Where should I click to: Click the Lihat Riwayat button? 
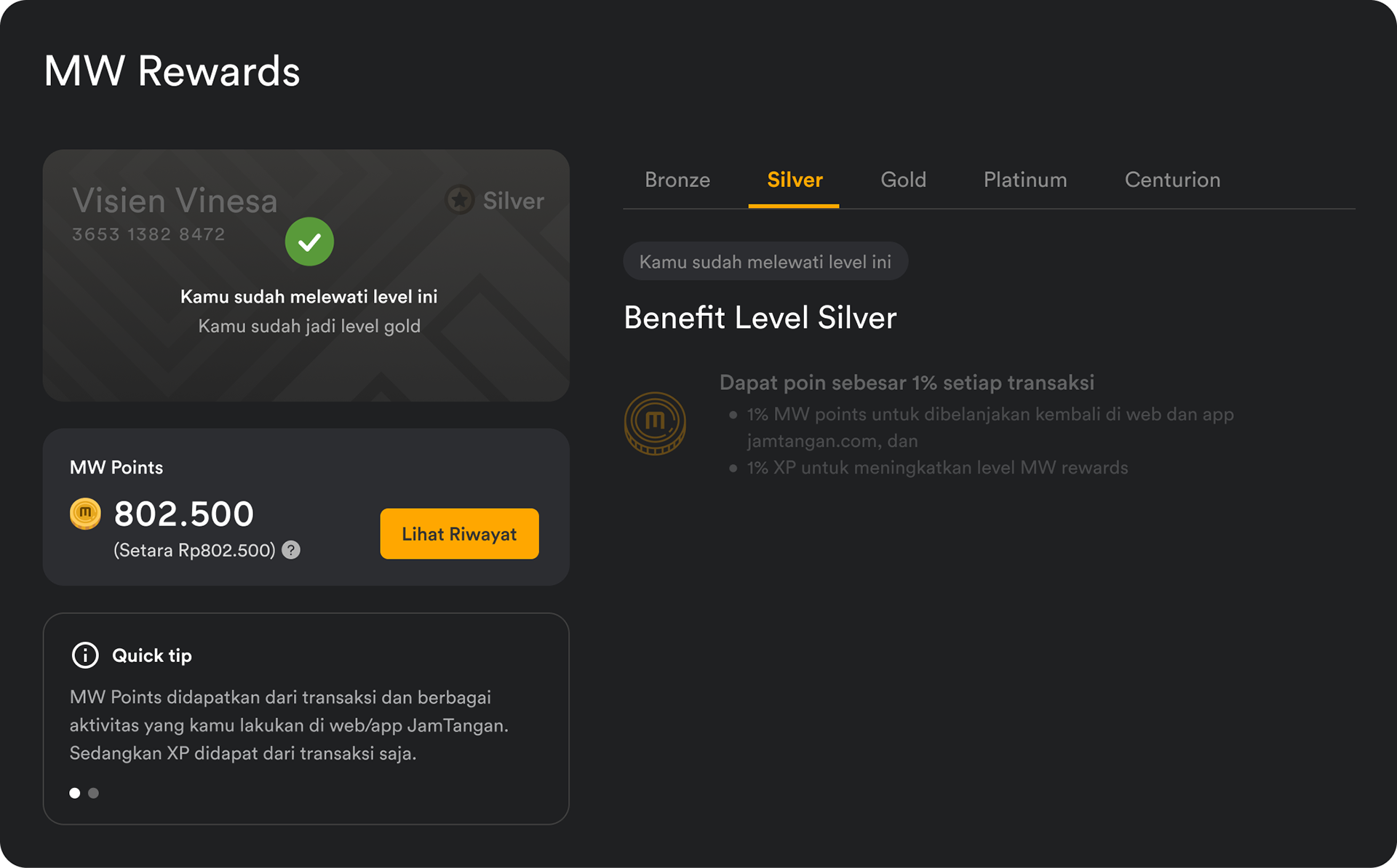coord(459,534)
